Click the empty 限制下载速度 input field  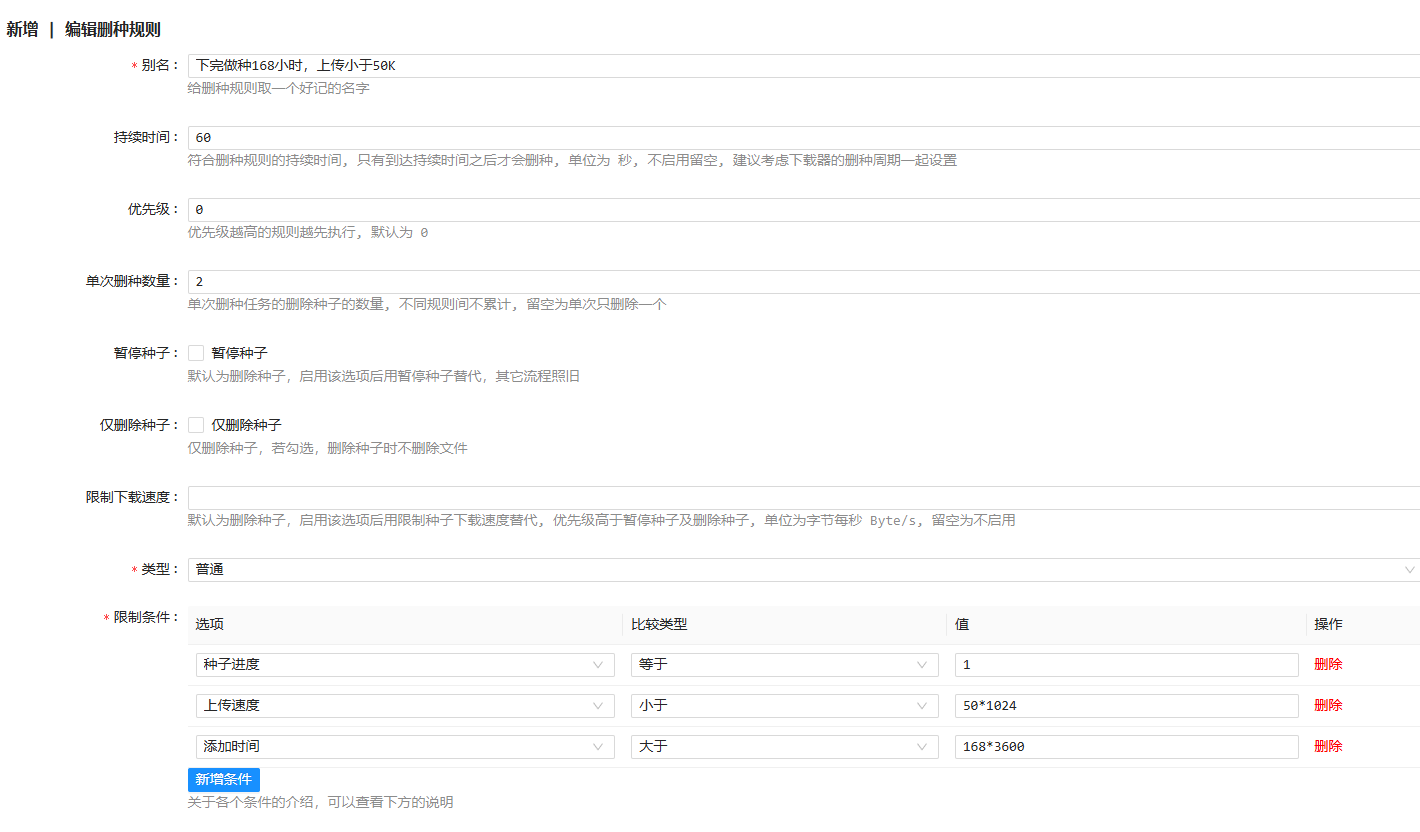[x=800, y=498]
